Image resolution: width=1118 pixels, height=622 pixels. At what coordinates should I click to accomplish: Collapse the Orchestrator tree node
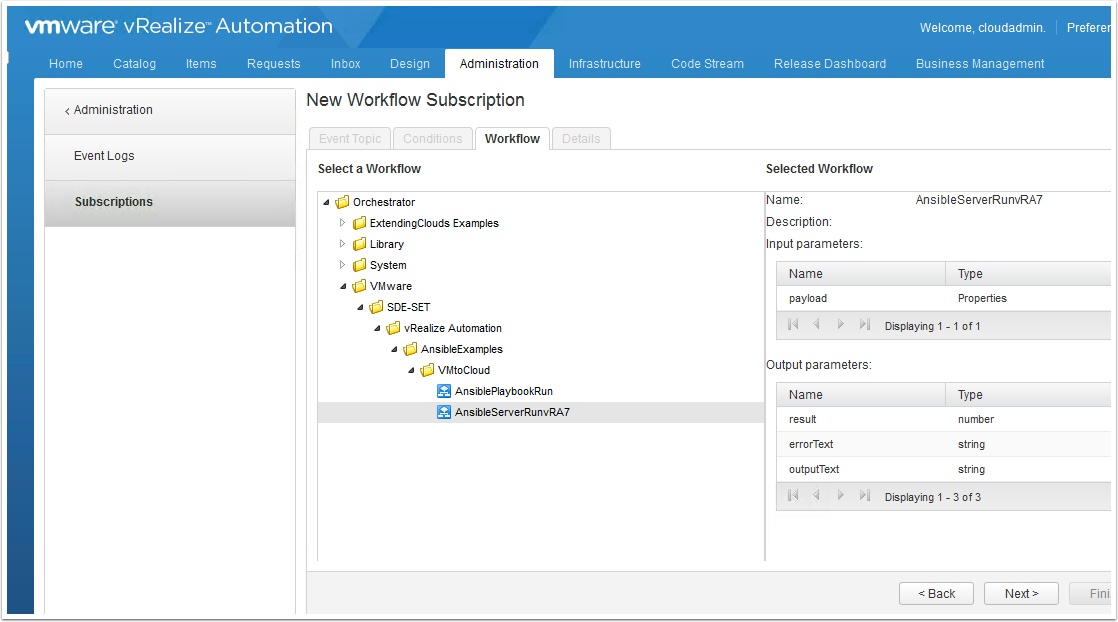point(327,203)
